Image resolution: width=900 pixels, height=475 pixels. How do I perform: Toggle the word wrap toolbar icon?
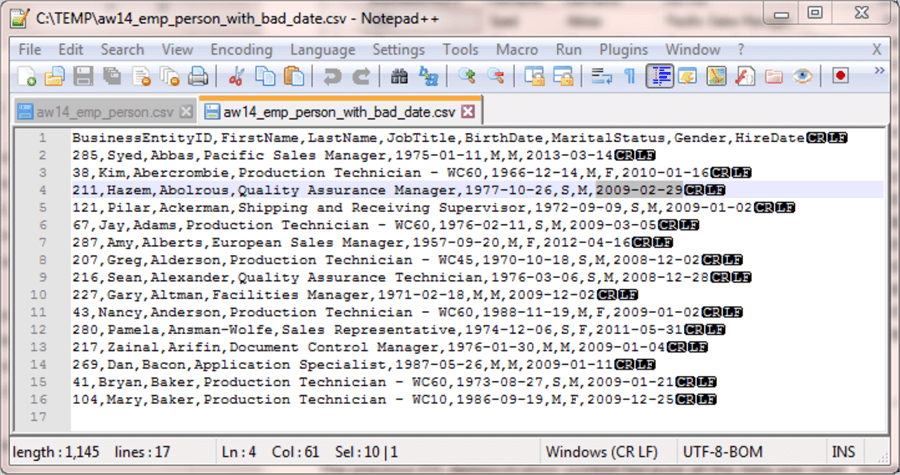602,76
